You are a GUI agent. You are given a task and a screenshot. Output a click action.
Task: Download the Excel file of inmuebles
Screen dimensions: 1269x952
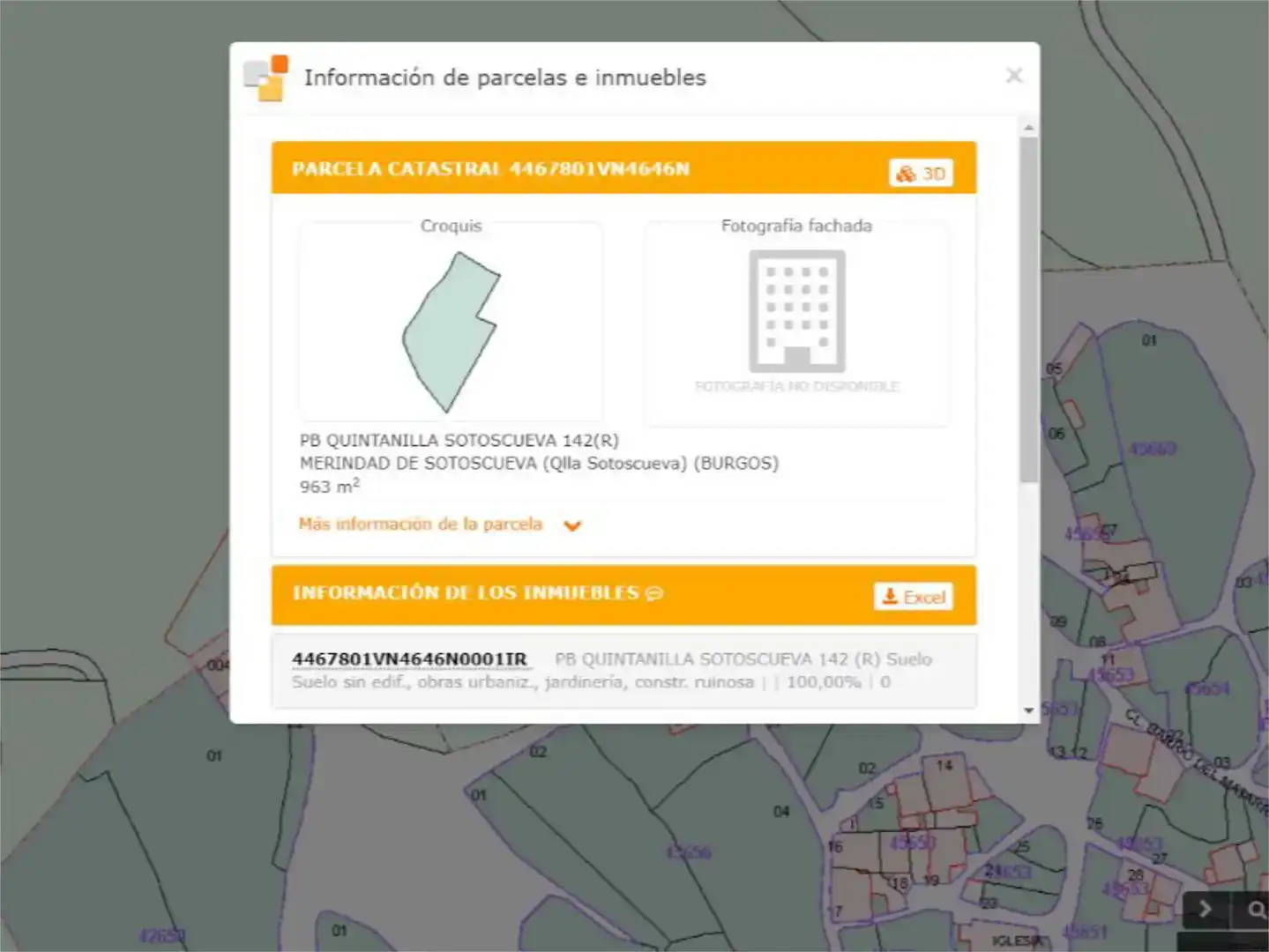(x=914, y=597)
